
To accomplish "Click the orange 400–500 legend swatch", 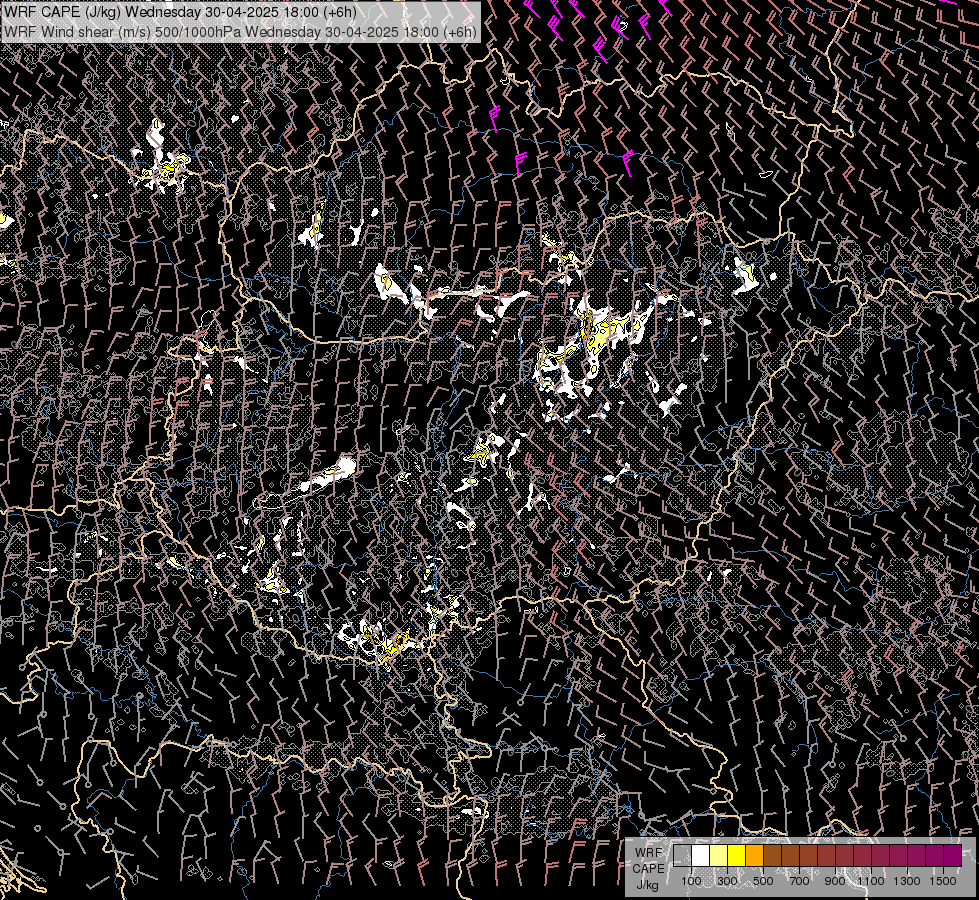I will [x=754, y=855].
